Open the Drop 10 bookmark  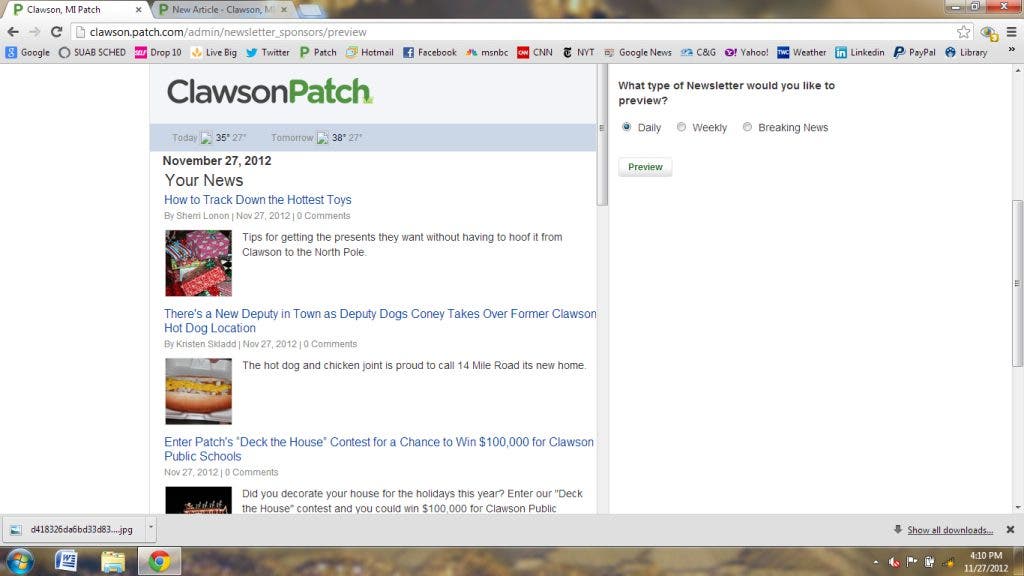158,52
